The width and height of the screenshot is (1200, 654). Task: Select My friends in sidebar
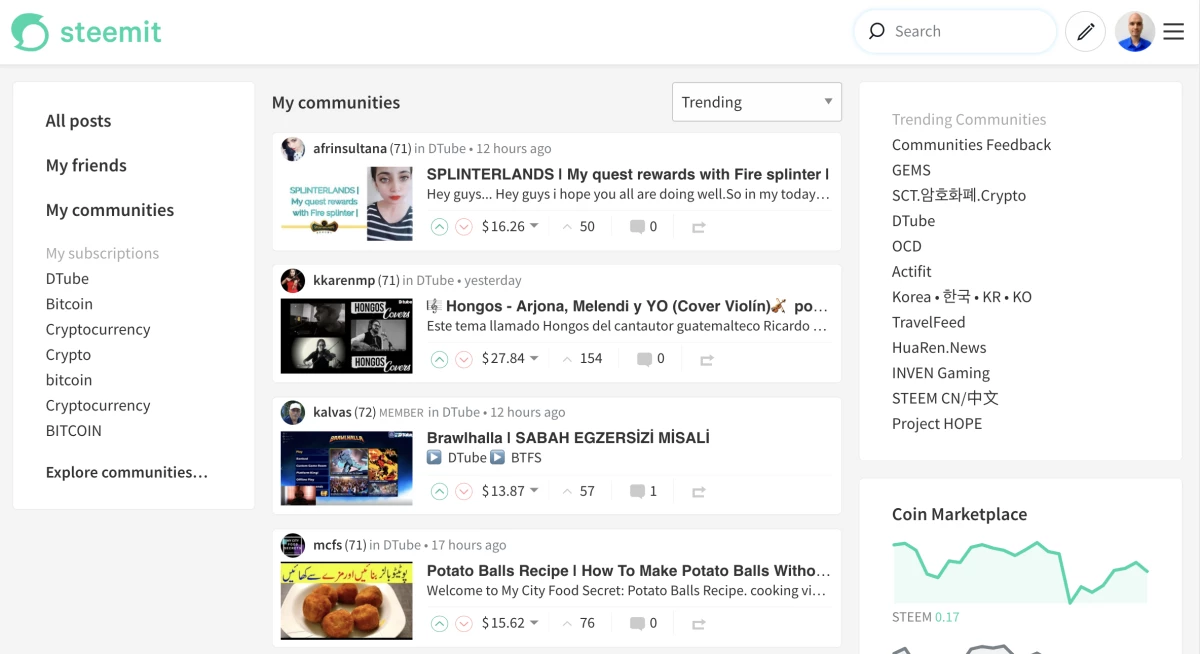[x=86, y=165]
